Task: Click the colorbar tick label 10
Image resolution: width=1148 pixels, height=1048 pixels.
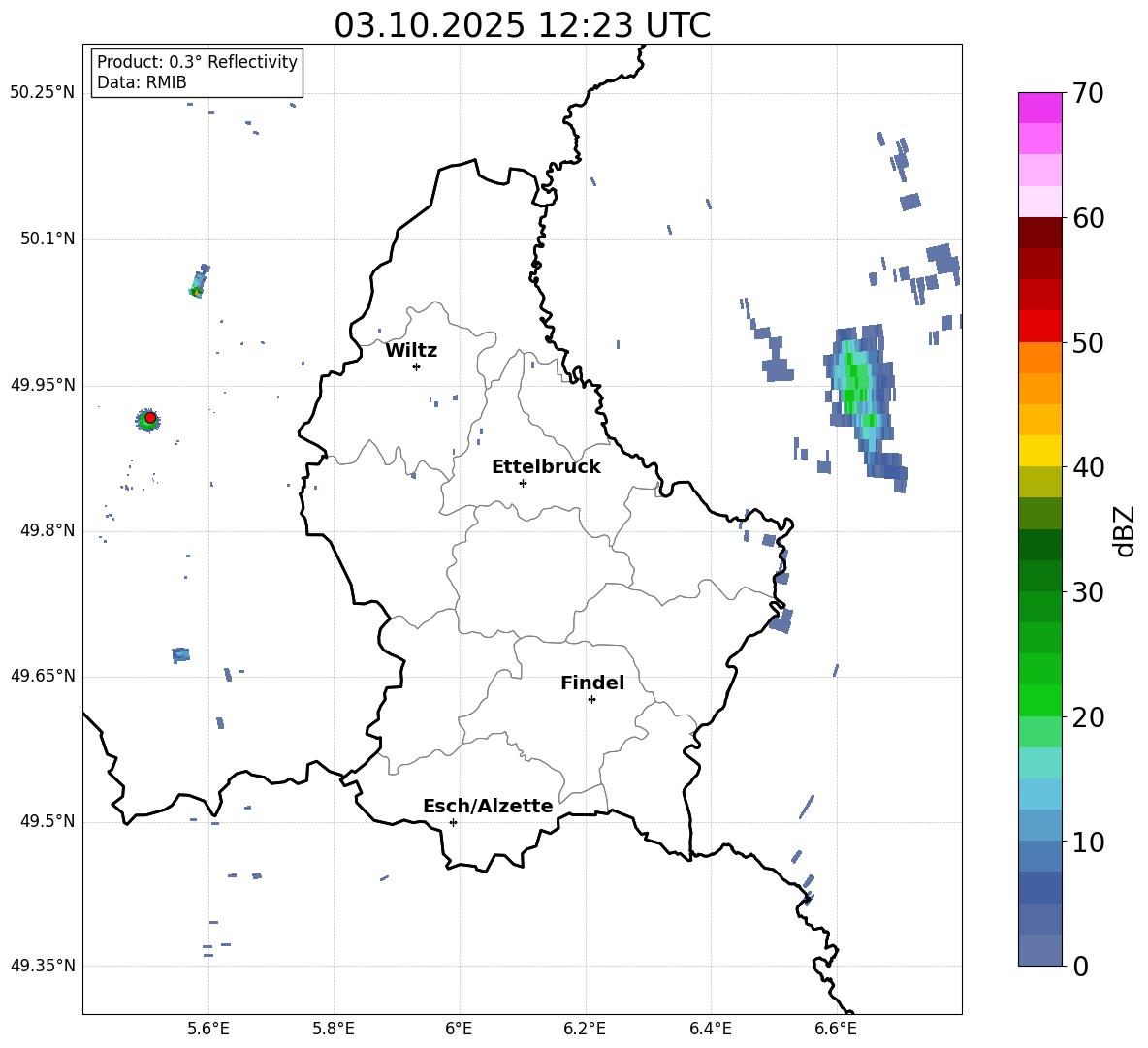Action: coord(1088,842)
